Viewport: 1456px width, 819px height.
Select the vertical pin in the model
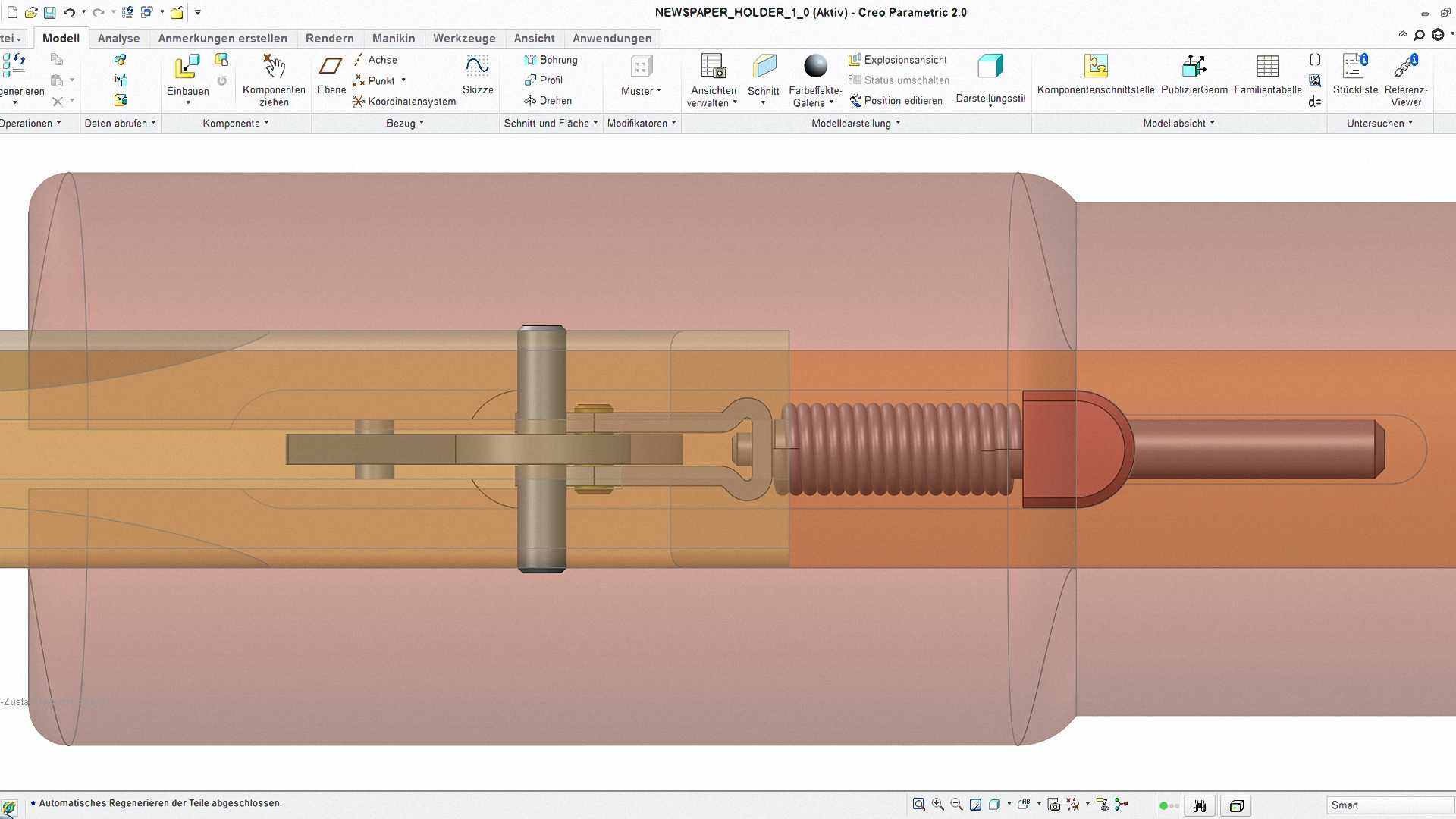click(x=541, y=449)
